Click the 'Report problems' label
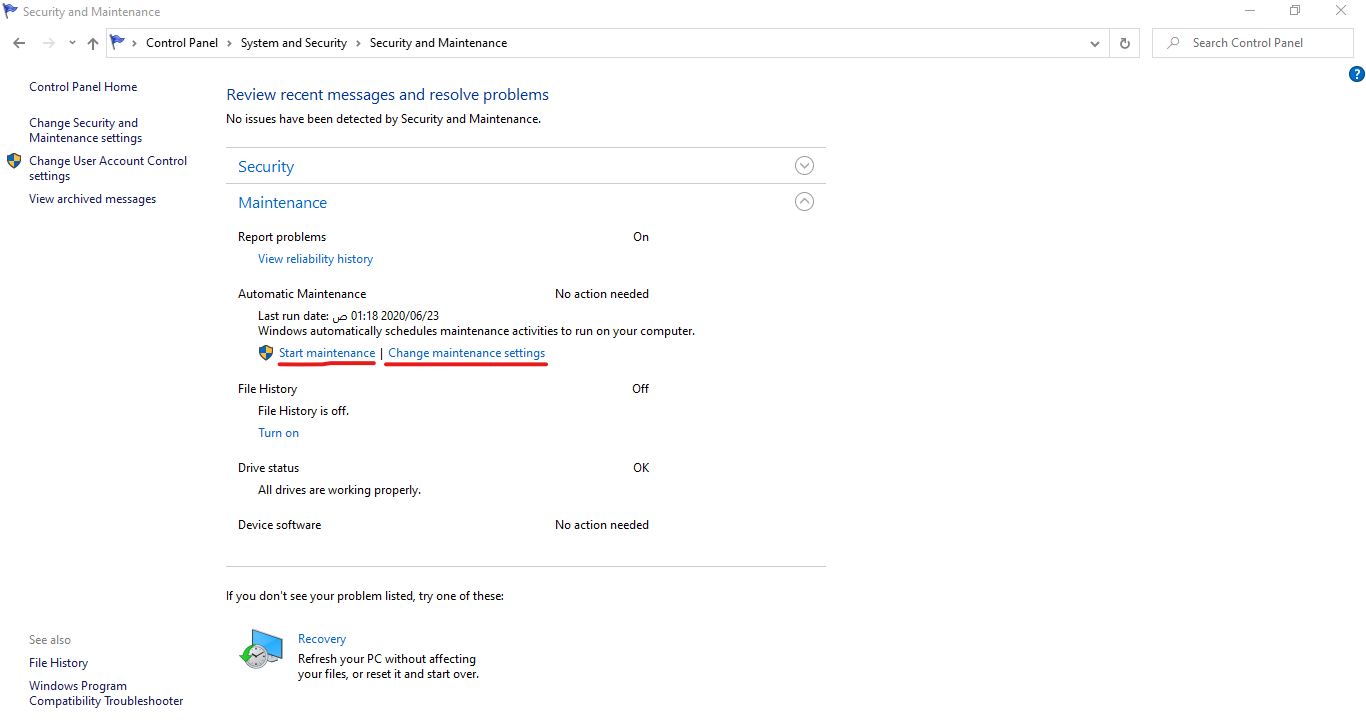Viewport: 1366px width, 727px height. (282, 237)
